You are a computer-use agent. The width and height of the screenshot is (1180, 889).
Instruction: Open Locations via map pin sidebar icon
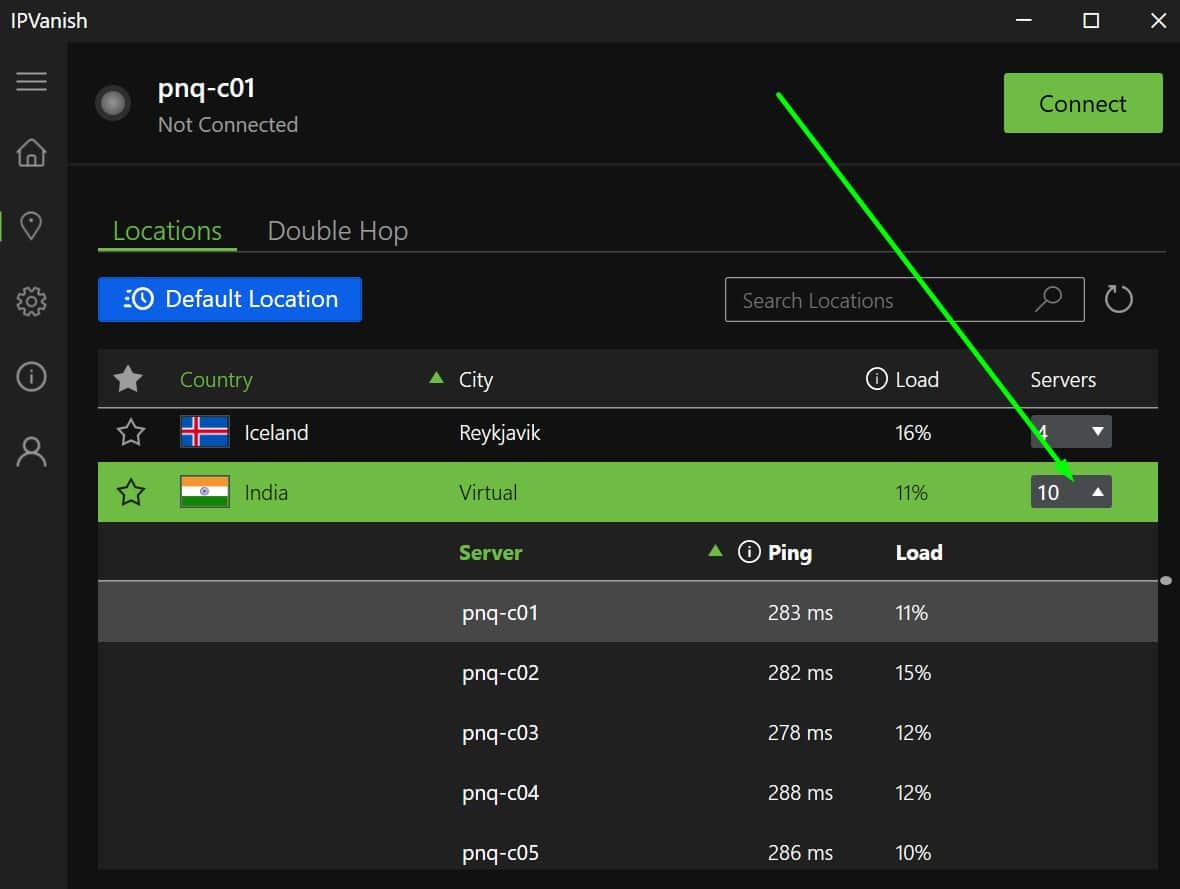tap(31, 226)
